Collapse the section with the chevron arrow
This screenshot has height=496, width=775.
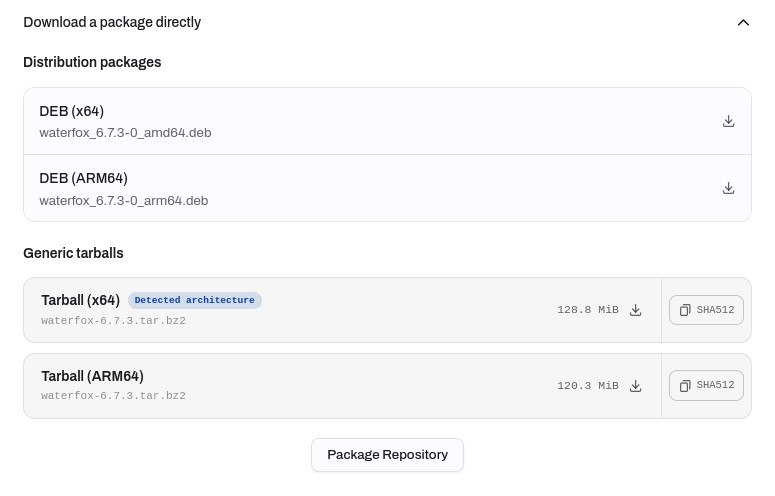pos(743,23)
